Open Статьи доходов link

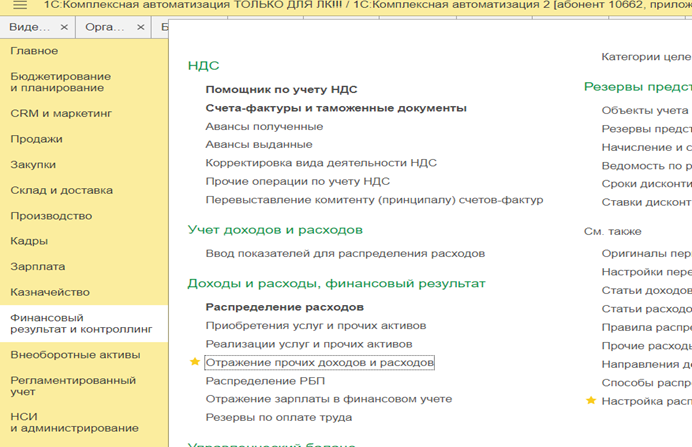647,290
